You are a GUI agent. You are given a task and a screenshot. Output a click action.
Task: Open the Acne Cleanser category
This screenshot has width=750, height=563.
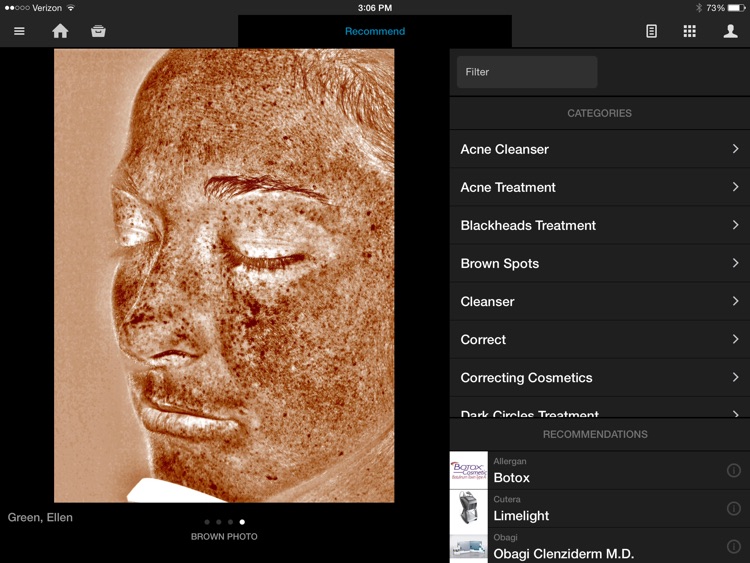[x=600, y=149]
